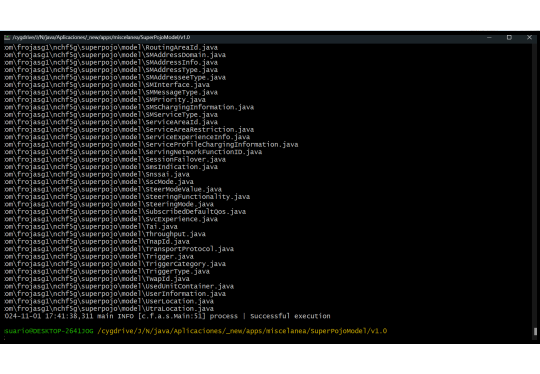
Task: Close the Cygwin terminal window
Action: [529, 37]
